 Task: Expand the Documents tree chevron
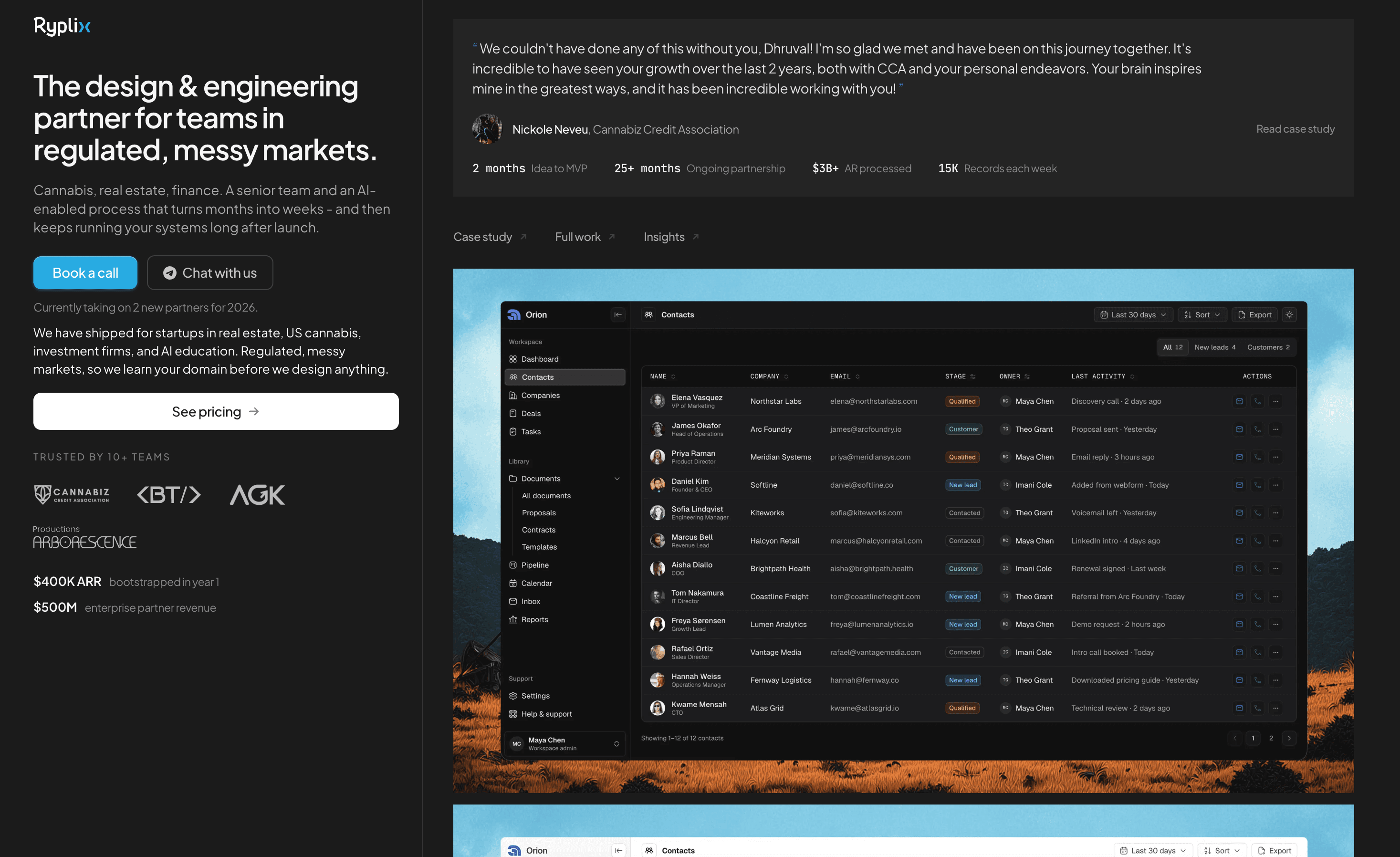(x=617, y=479)
